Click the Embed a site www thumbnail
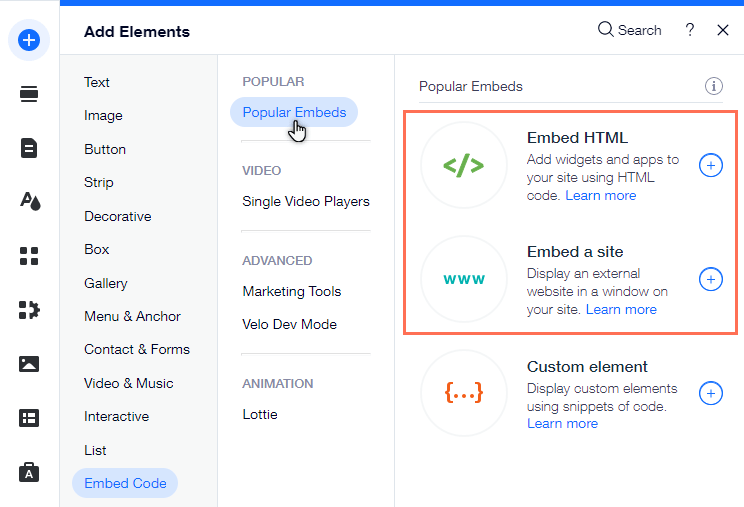 pyautogui.click(x=464, y=279)
